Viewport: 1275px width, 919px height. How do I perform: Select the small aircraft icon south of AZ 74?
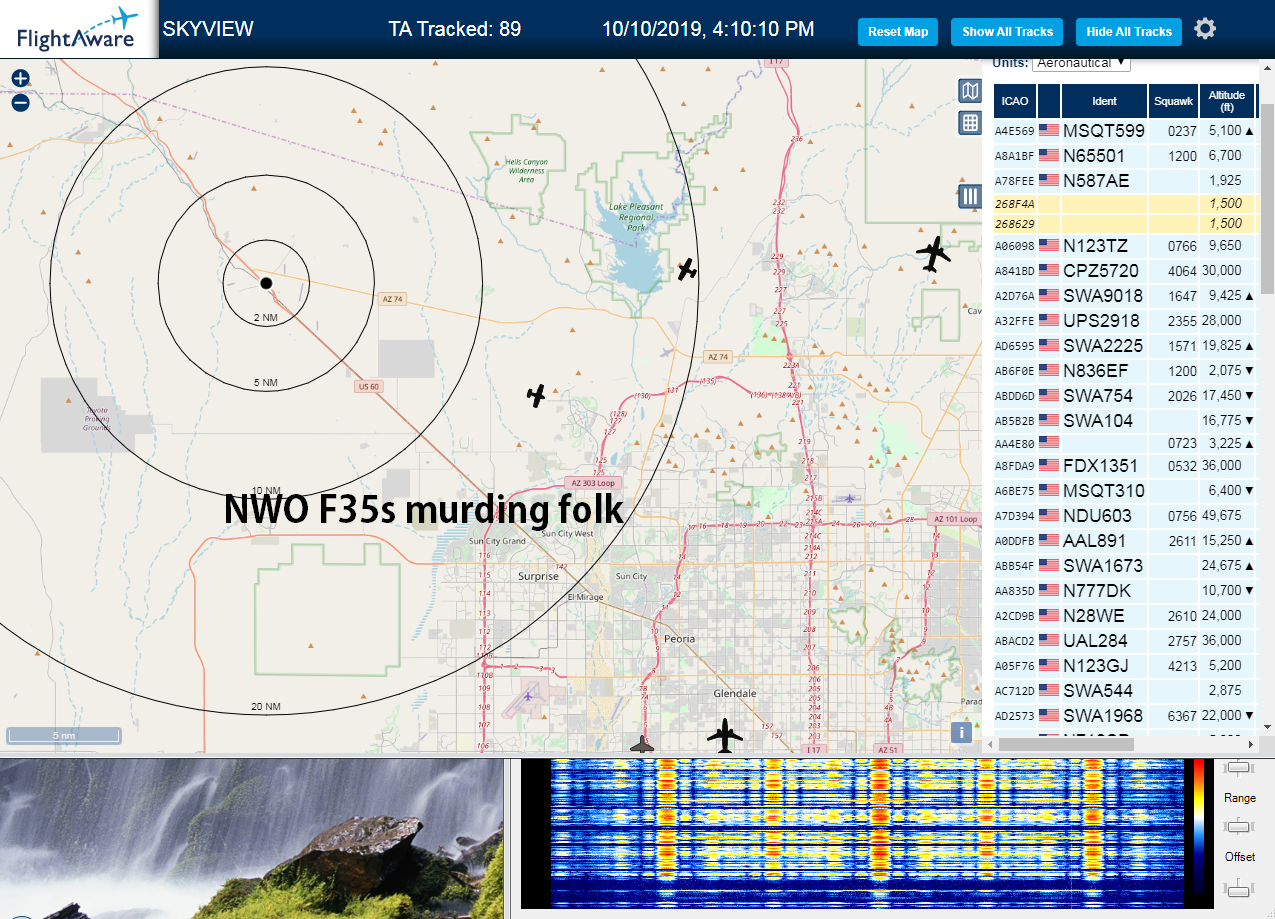(536, 396)
